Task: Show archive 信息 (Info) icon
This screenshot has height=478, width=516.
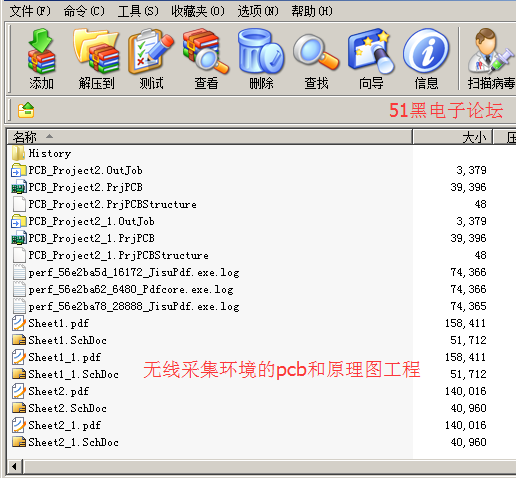Action: (x=426, y=59)
